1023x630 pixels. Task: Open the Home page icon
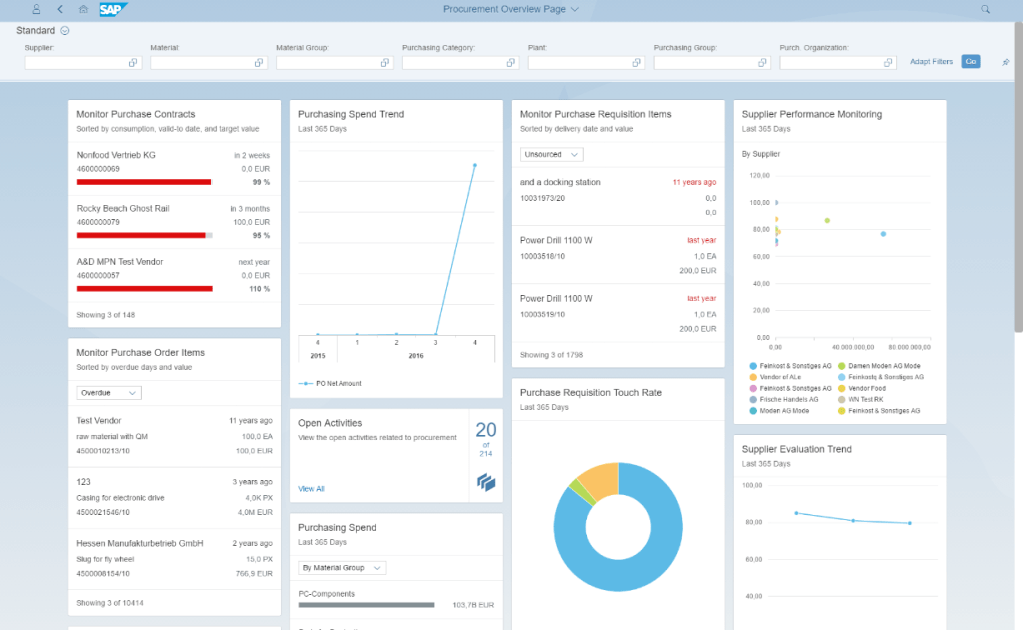click(x=83, y=9)
